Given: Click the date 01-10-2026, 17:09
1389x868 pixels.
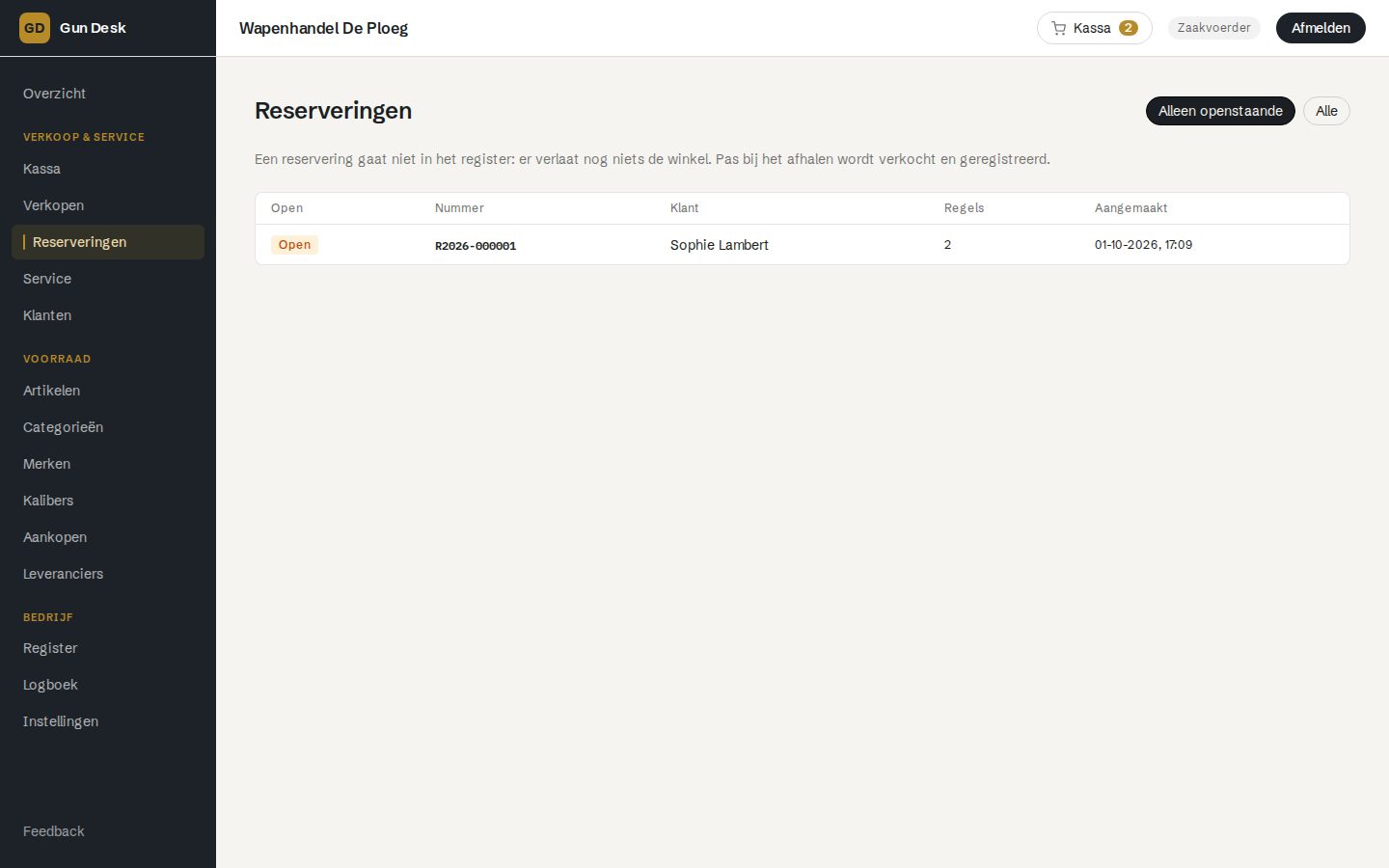Looking at the screenshot, I should (x=1143, y=245).
